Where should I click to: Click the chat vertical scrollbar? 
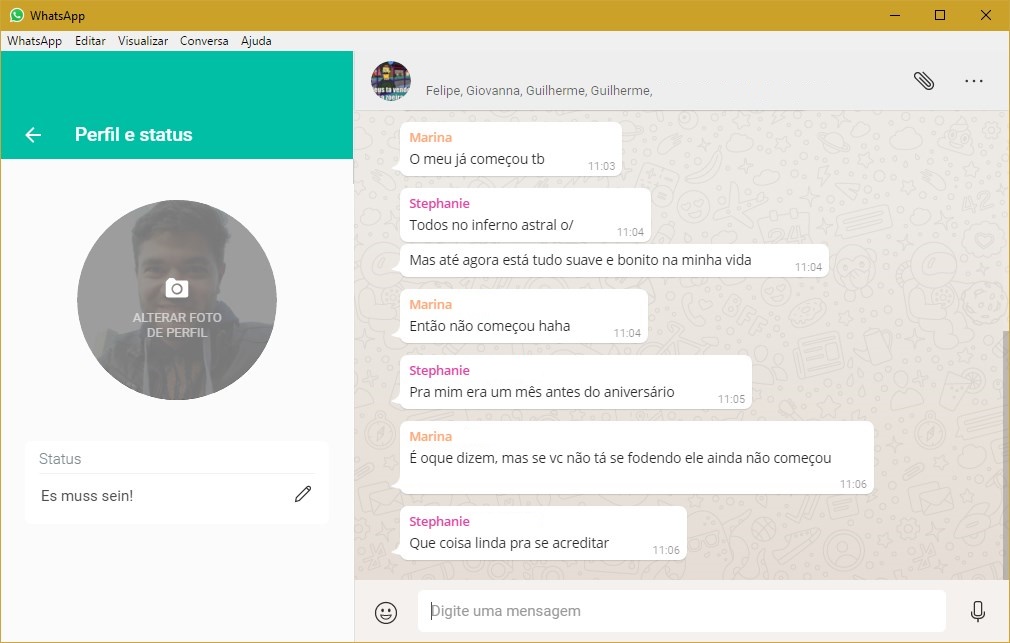coord(1006,454)
